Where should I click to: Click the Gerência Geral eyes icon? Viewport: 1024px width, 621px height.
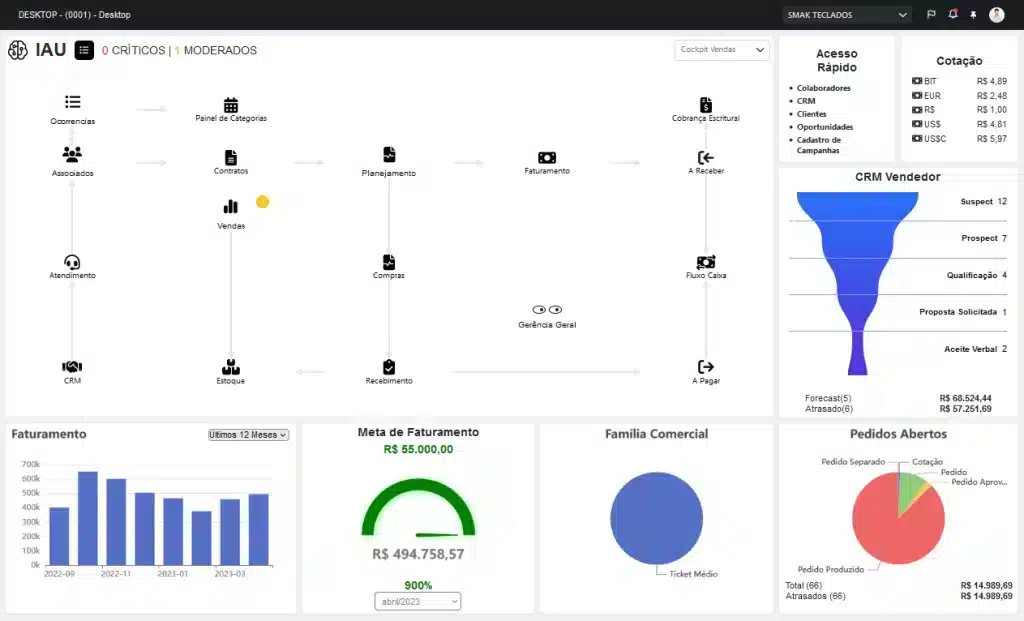click(546, 309)
